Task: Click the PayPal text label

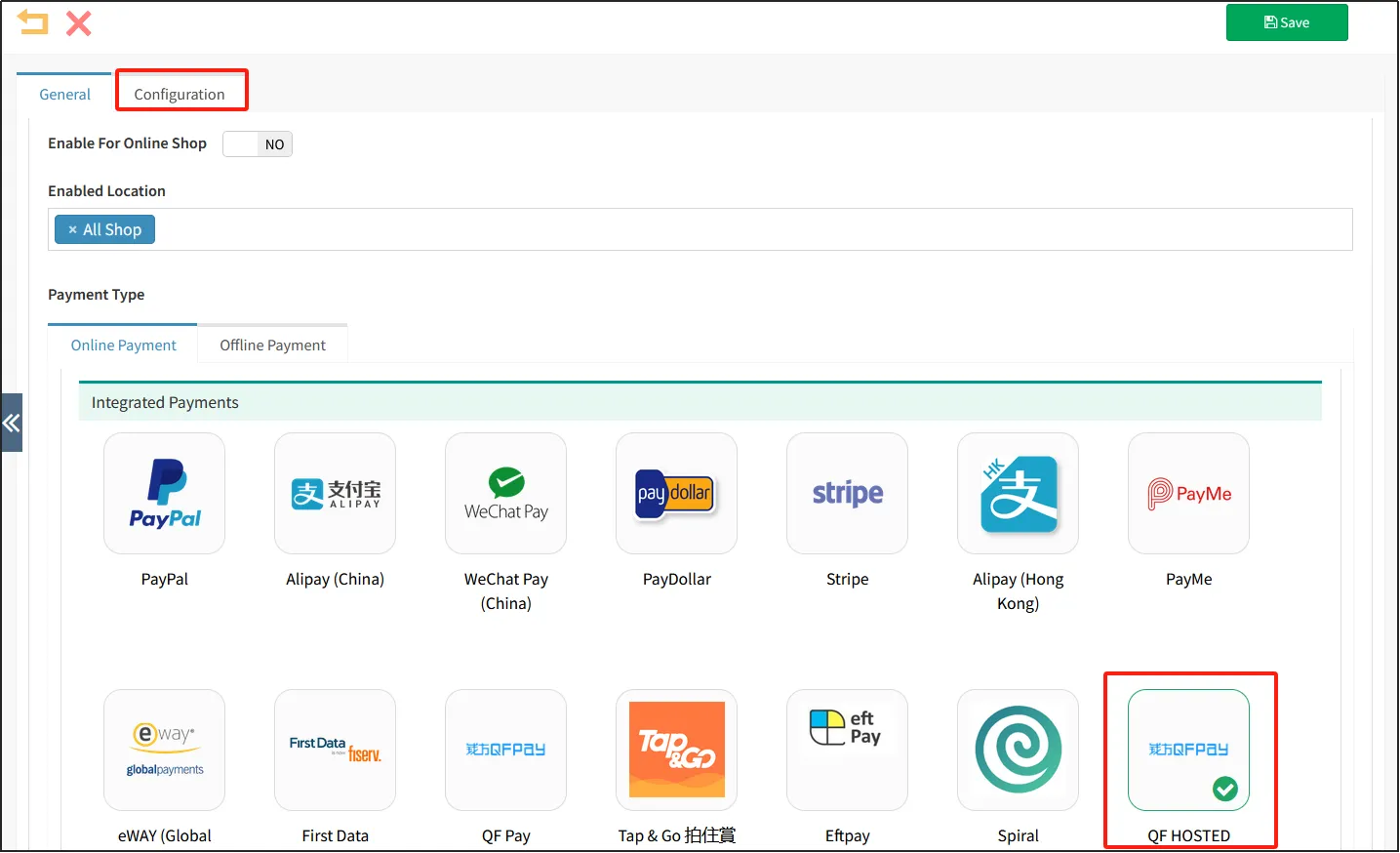Action: tap(165, 579)
